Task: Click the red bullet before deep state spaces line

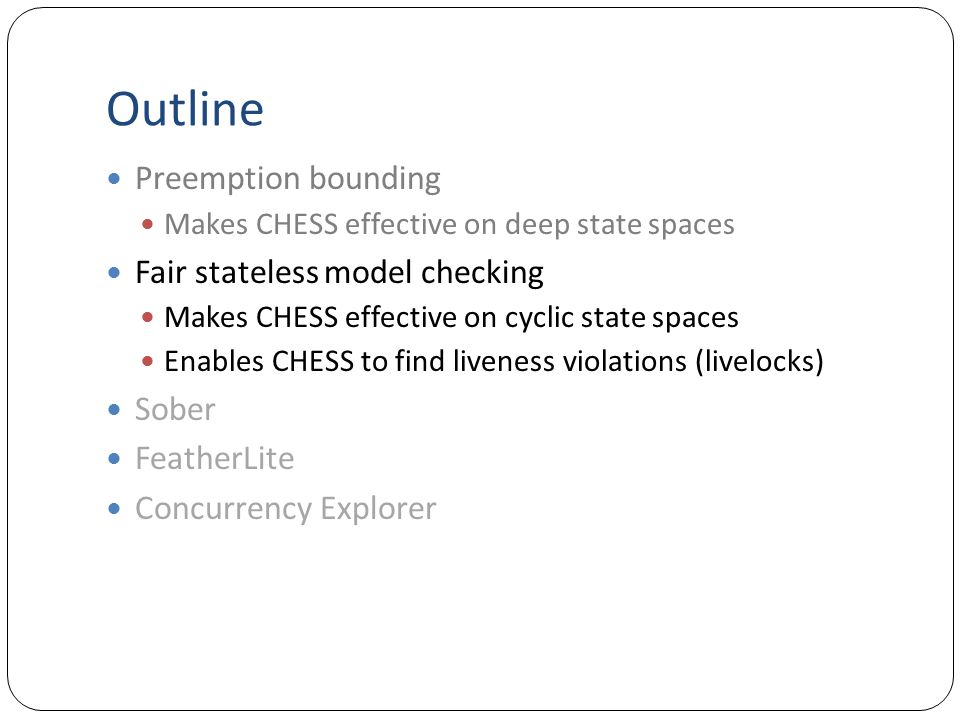Action: [147, 224]
